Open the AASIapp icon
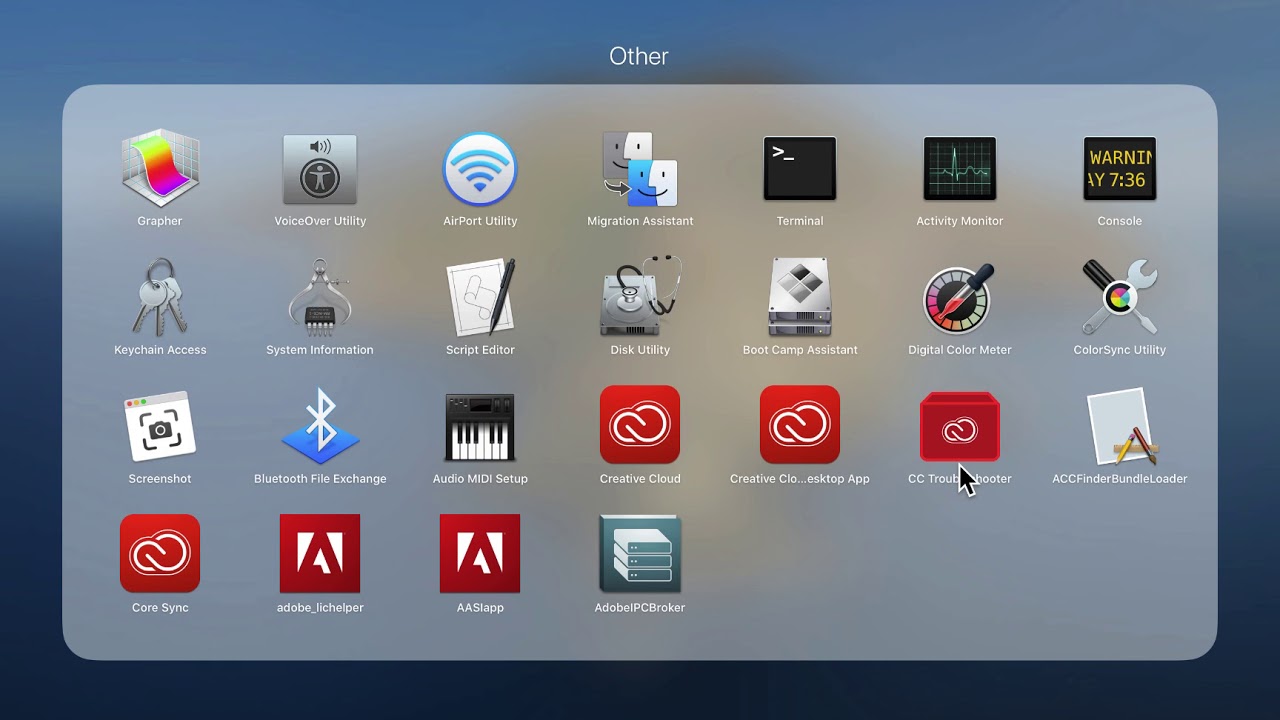 pyautogui.click(x=480, y=555)
